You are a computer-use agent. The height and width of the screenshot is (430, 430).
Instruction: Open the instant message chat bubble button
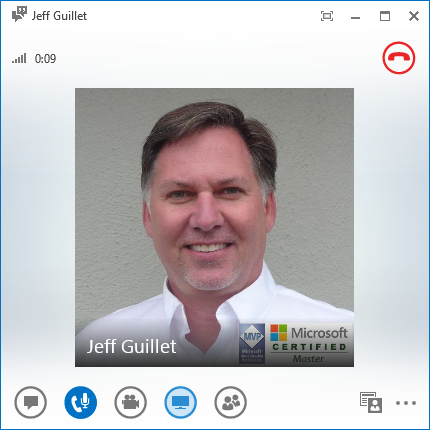pos(31,402)
